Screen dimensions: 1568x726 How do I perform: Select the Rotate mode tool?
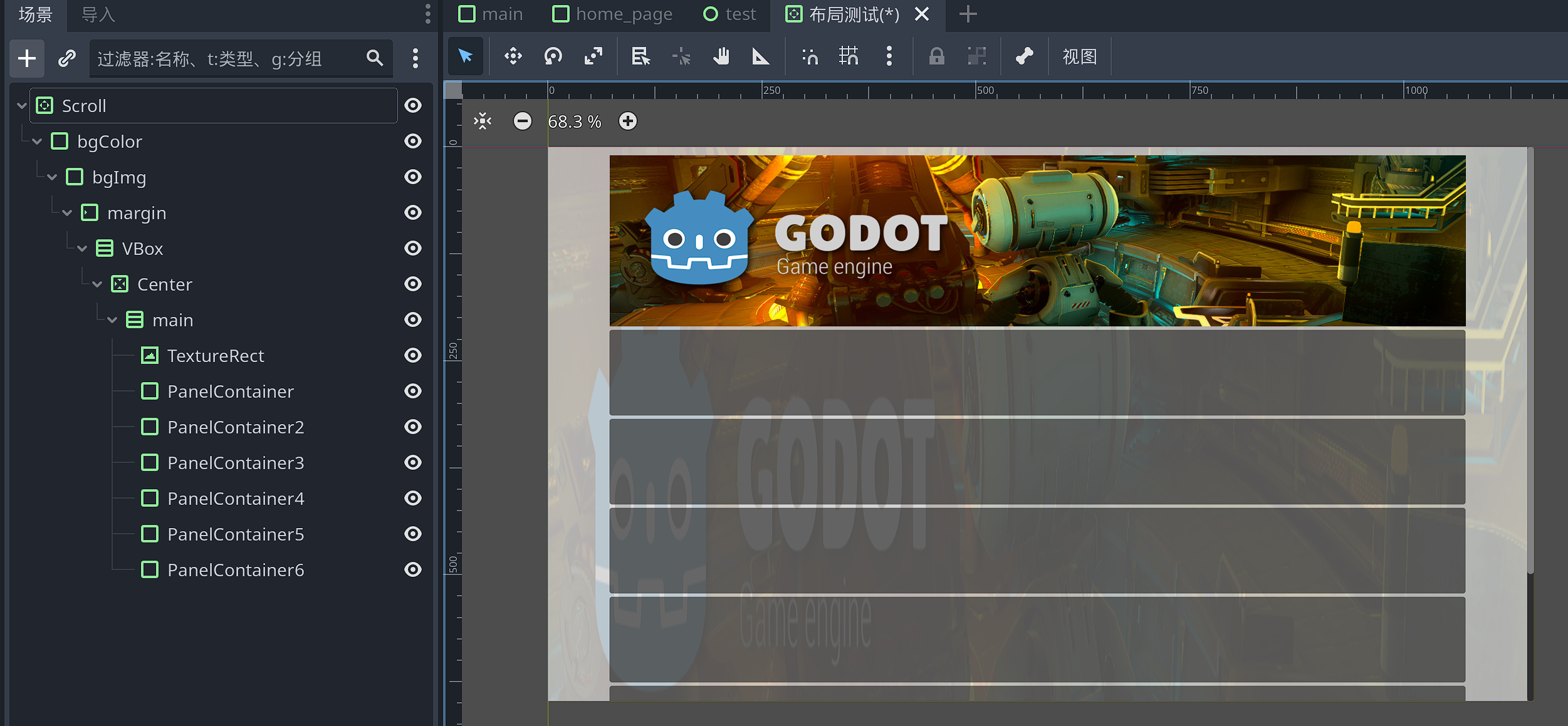tap(553, 56)
